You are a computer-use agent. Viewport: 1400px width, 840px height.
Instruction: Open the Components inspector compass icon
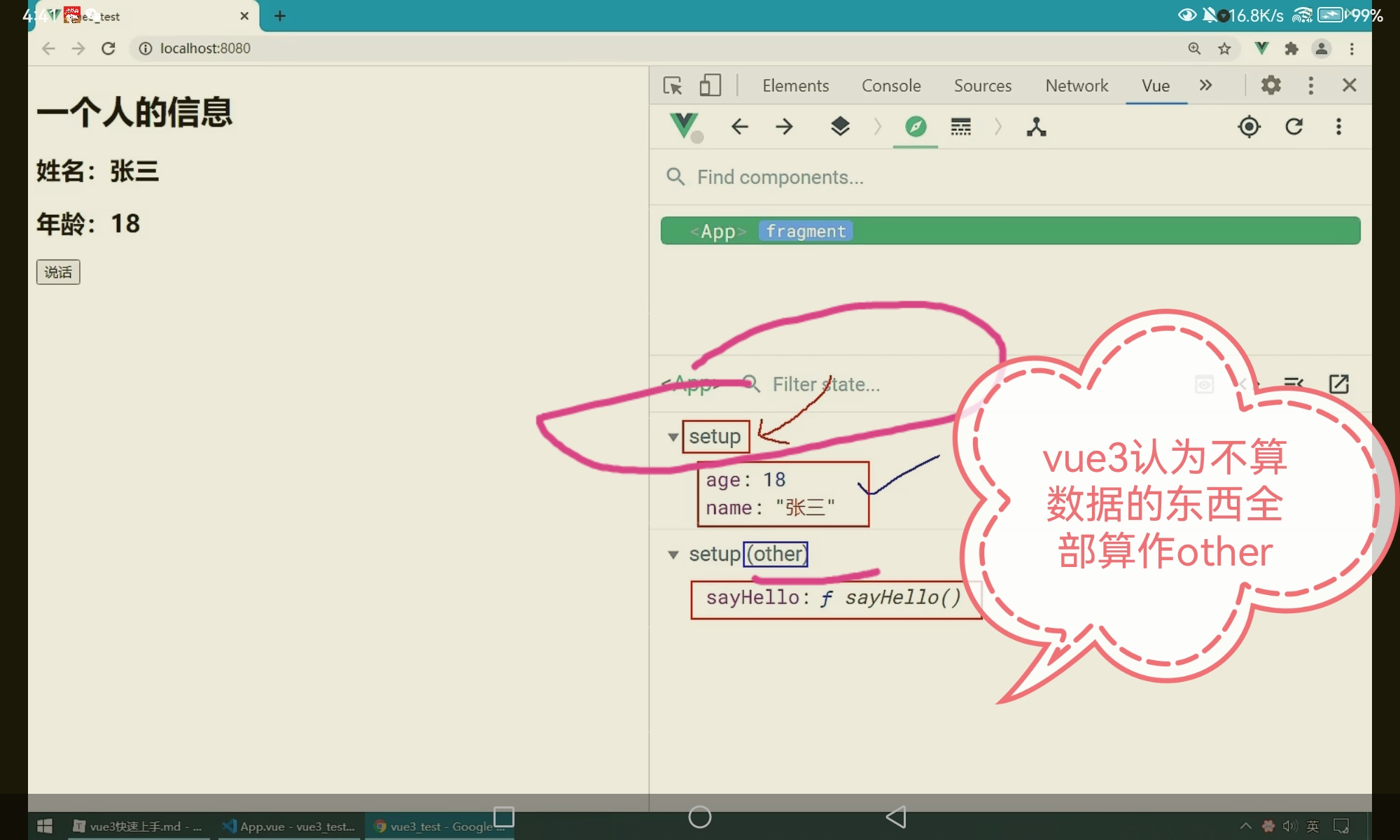[x=915, y=127]
